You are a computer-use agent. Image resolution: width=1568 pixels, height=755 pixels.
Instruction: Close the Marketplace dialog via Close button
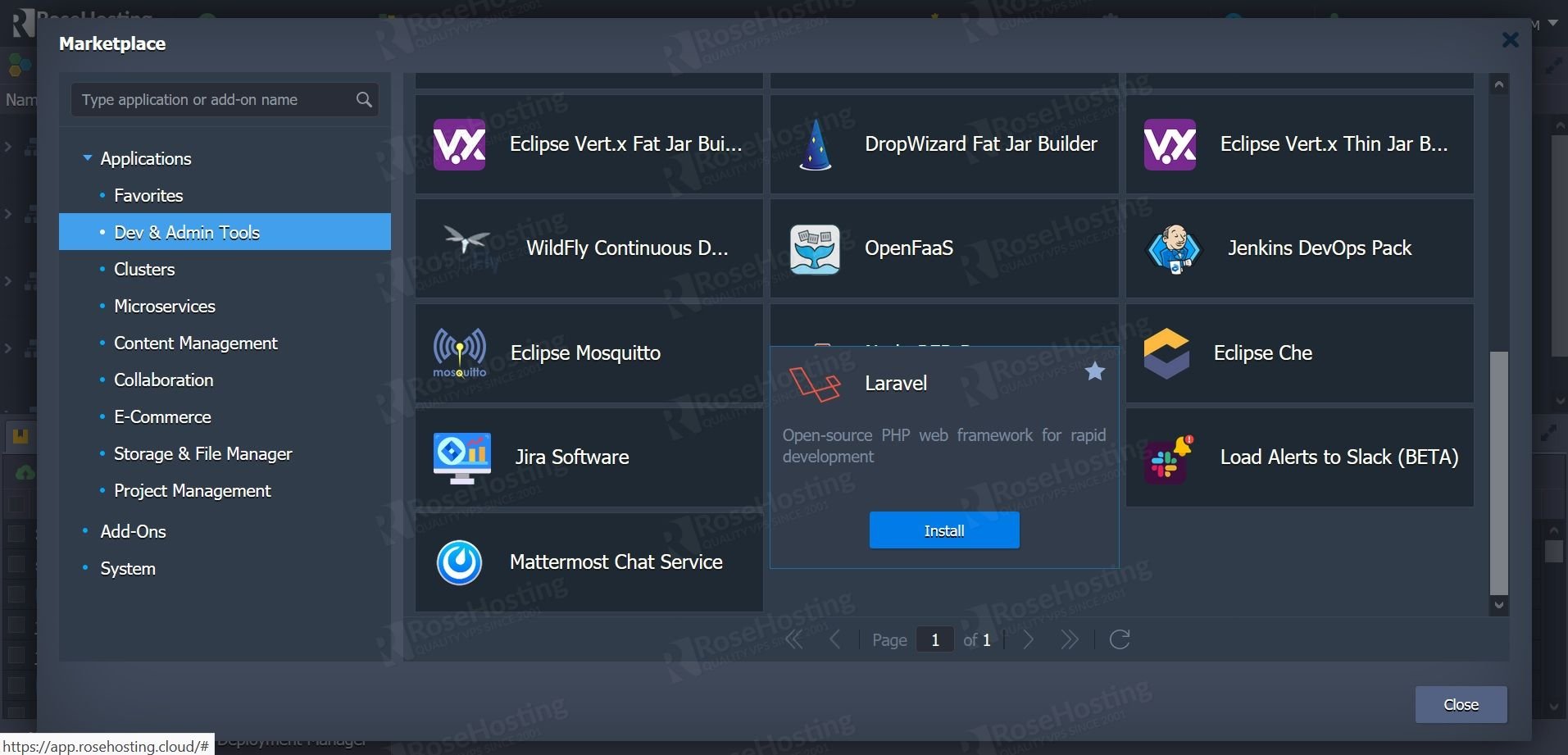pos(1460,704)
